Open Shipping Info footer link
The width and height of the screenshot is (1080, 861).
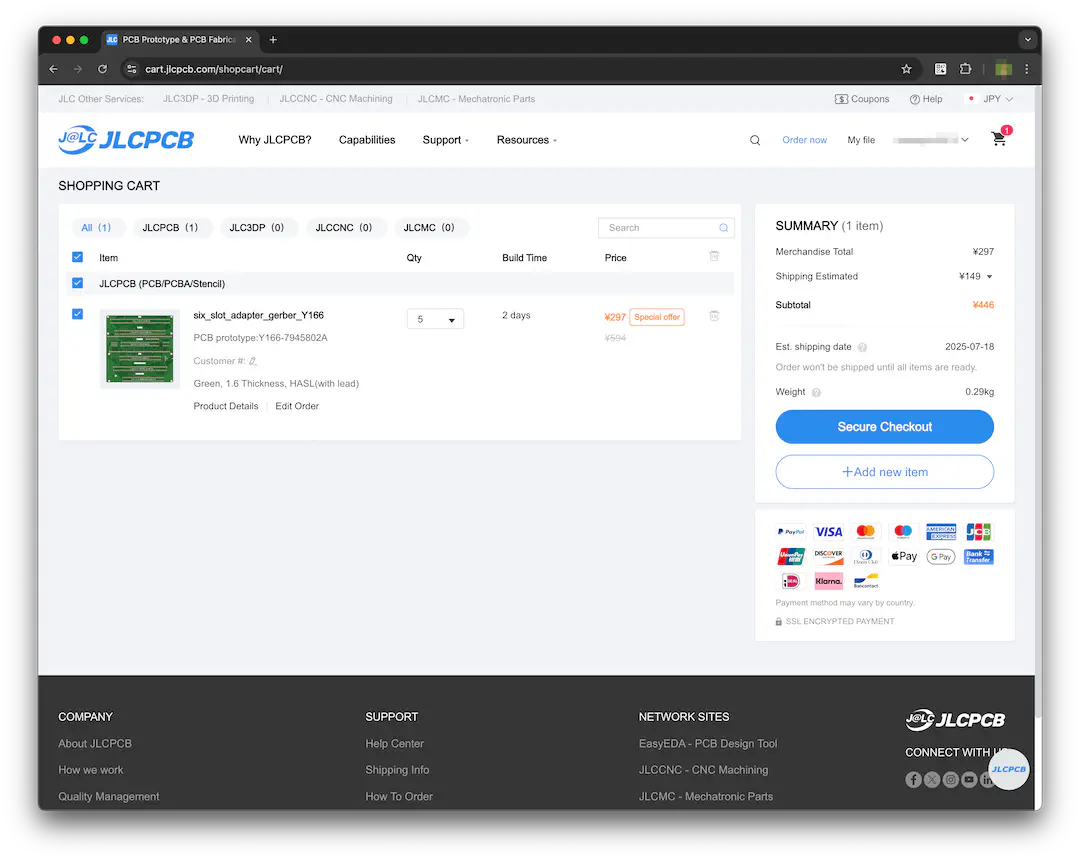click(397, 770)
